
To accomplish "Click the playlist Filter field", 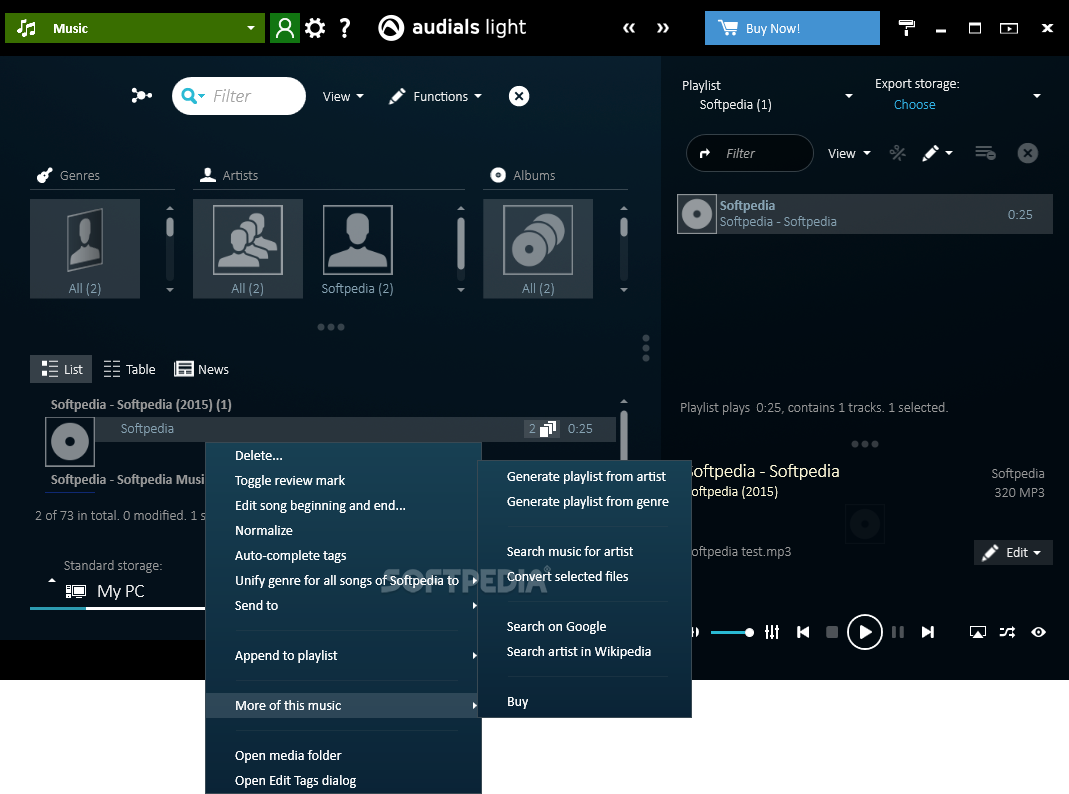I will (x=749, y=153).
